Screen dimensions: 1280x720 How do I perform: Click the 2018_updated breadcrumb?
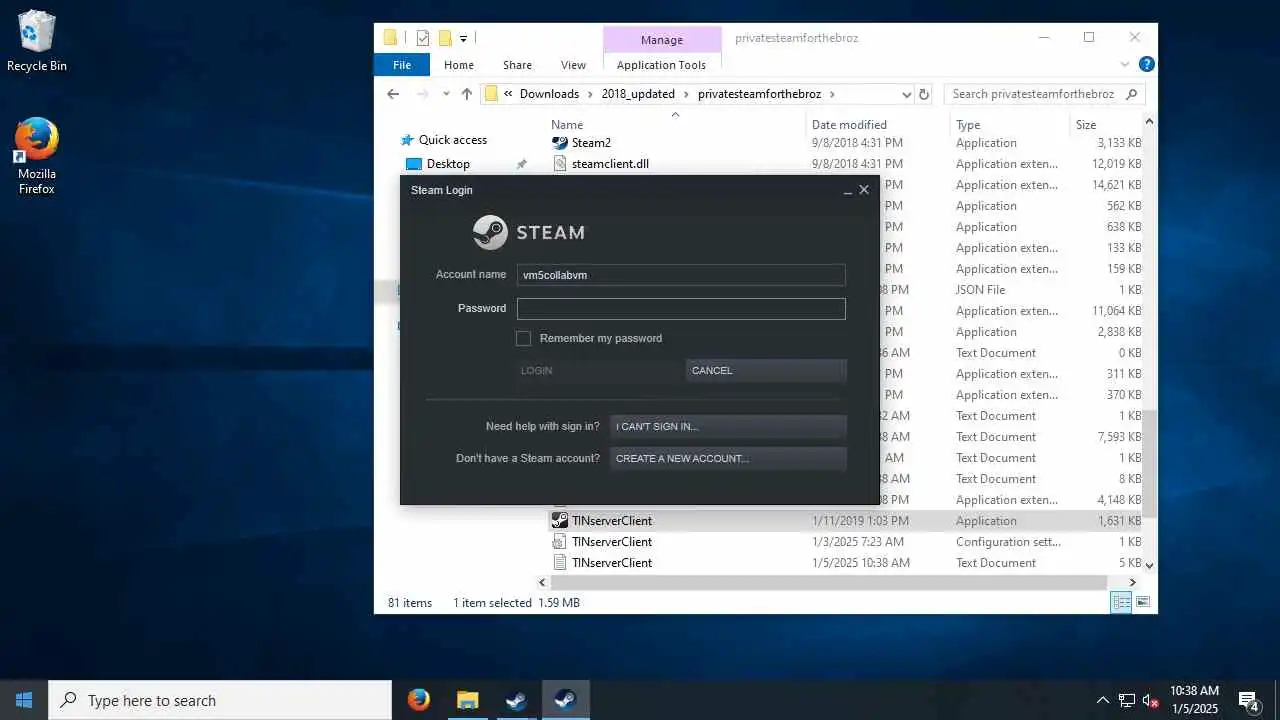tap(638, 94)
